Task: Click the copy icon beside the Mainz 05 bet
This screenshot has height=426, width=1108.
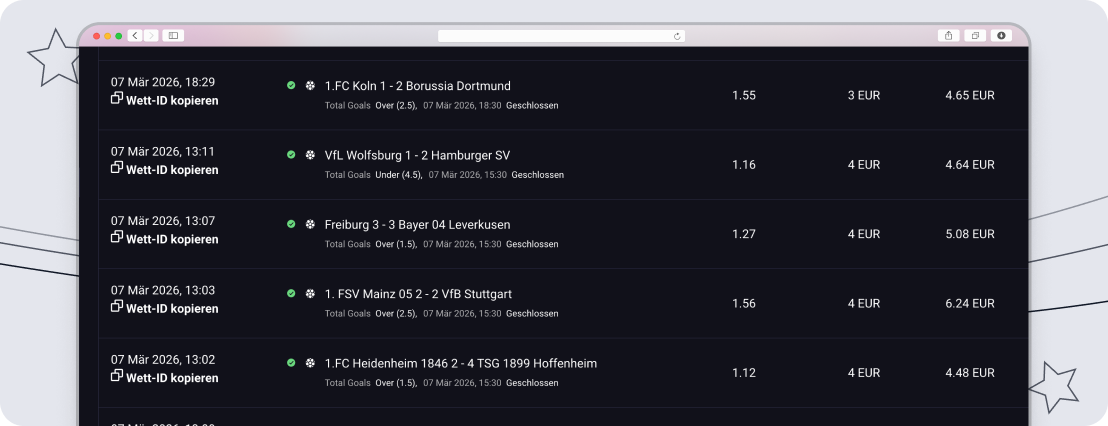Action: (x=117, y=306)
